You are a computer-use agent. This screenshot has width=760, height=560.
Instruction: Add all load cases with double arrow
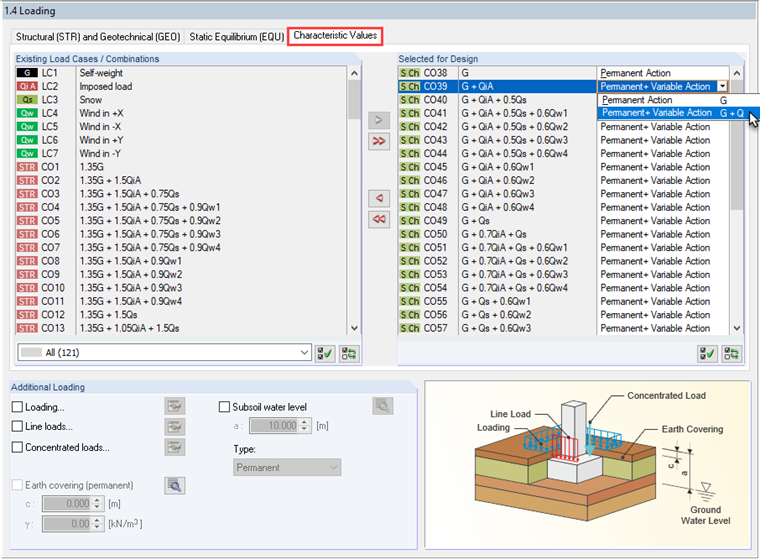[379, 142]
